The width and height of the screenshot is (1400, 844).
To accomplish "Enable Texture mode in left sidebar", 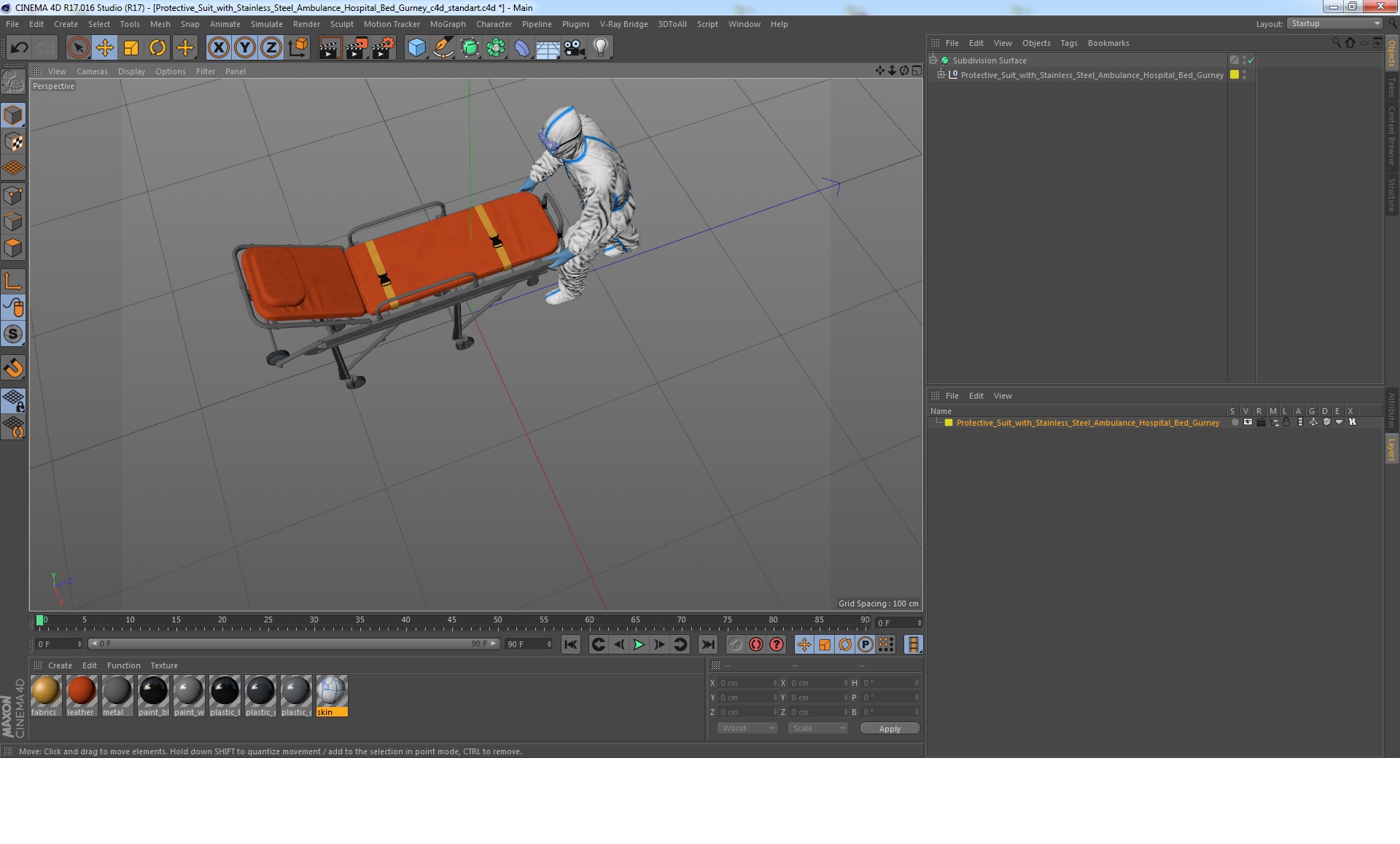I will (x=13, y=141).
